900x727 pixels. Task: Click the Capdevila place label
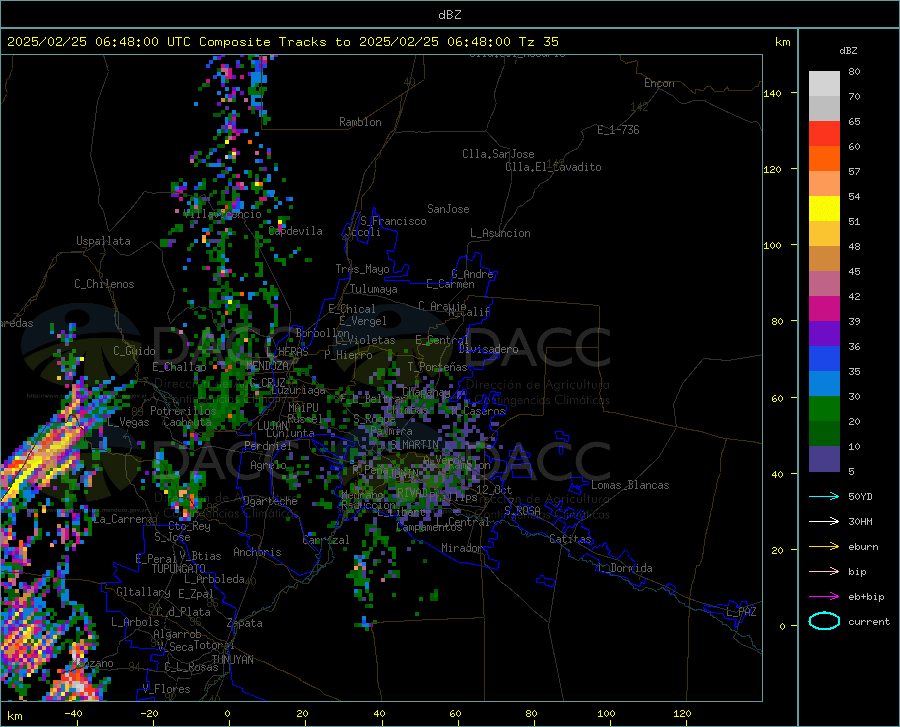point(296,231)
